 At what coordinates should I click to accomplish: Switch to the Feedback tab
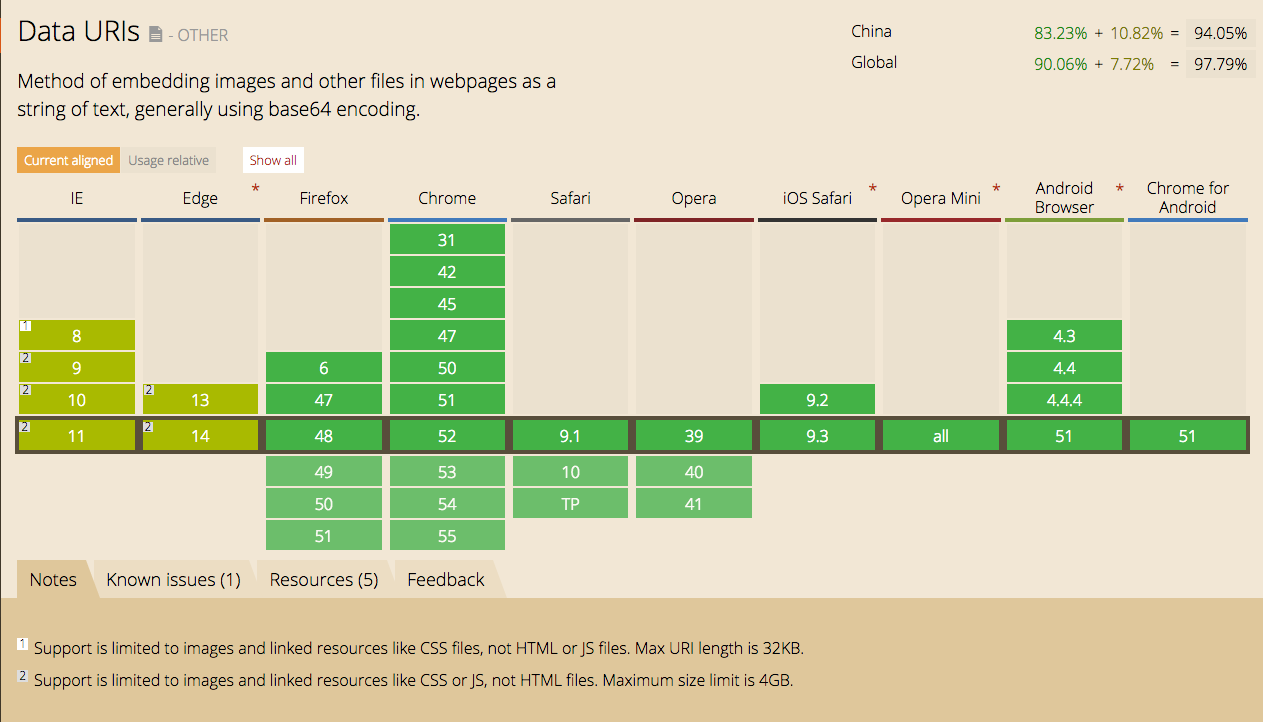point(446,580)
